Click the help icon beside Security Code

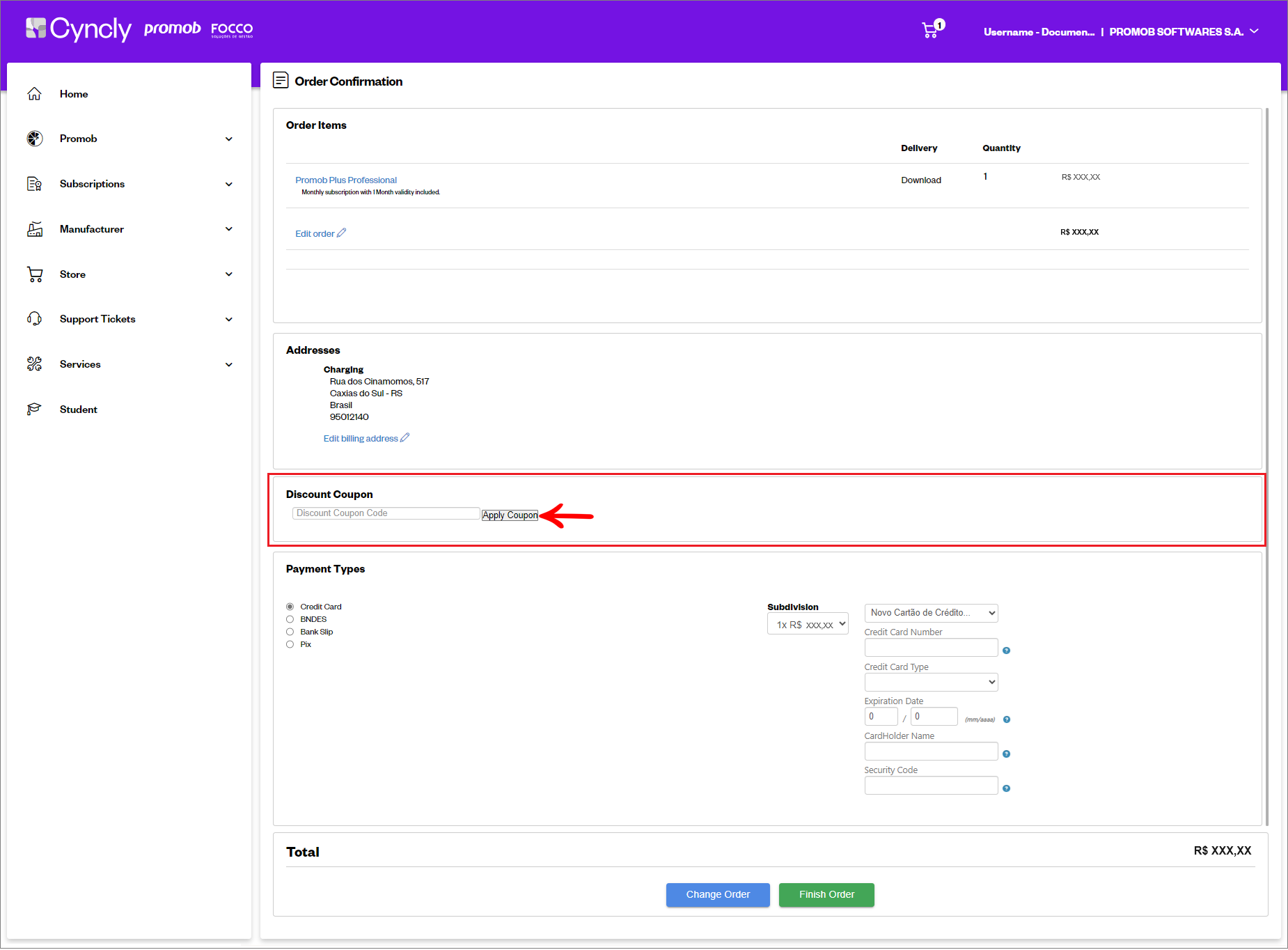[1006, 788]
